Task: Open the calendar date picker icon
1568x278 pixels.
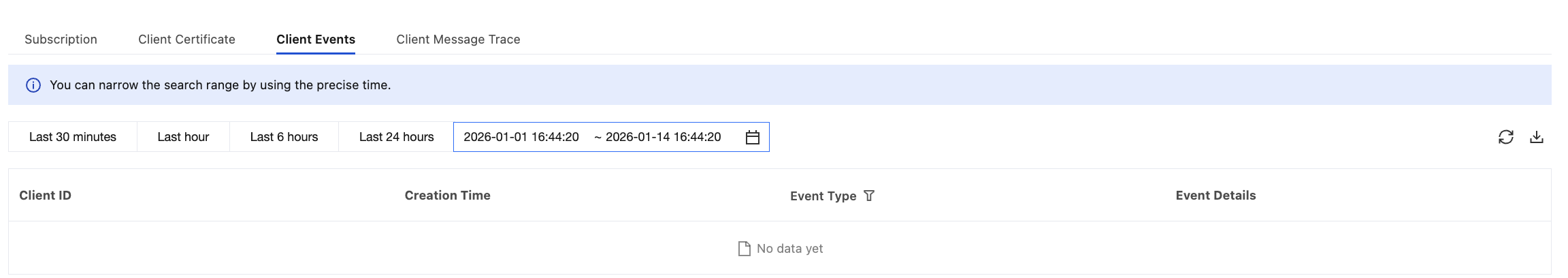Action: pos(752,138)
